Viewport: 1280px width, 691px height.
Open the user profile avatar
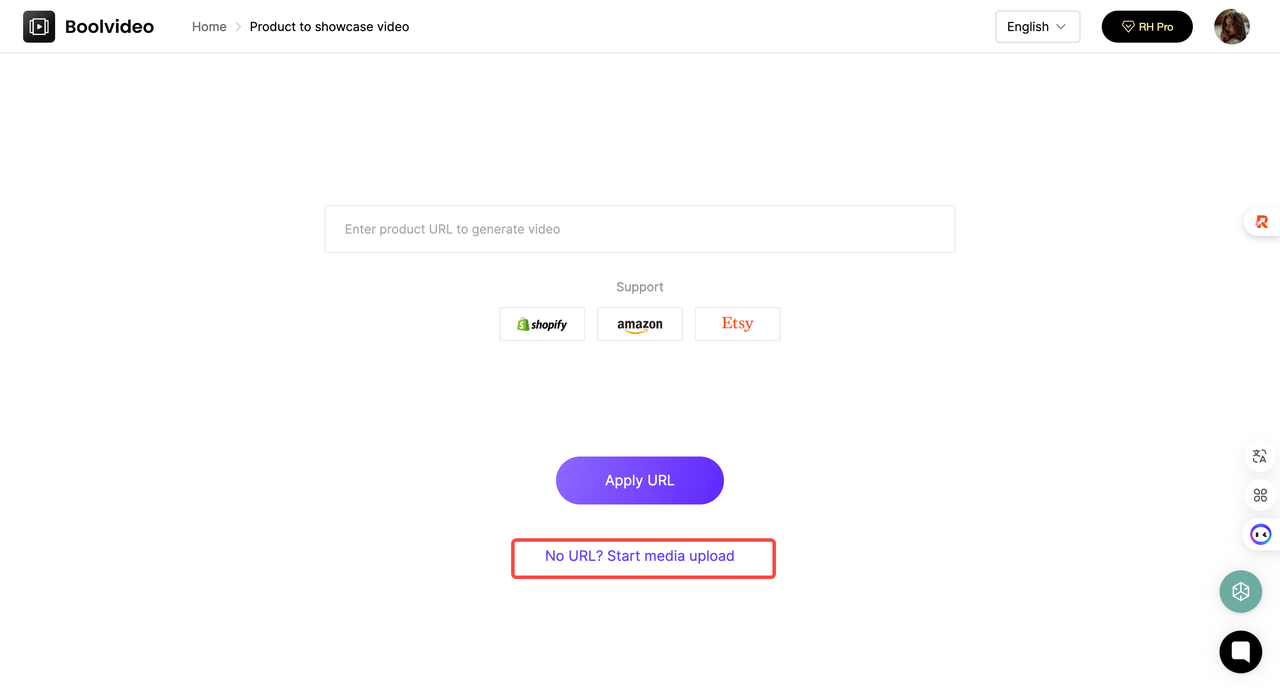tap(1232, 27)
